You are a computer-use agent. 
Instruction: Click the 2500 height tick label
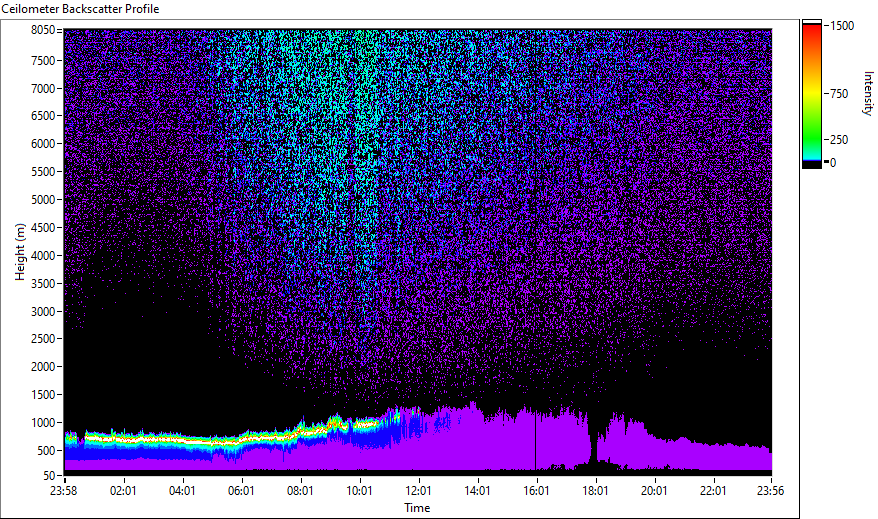click(43, 339)
